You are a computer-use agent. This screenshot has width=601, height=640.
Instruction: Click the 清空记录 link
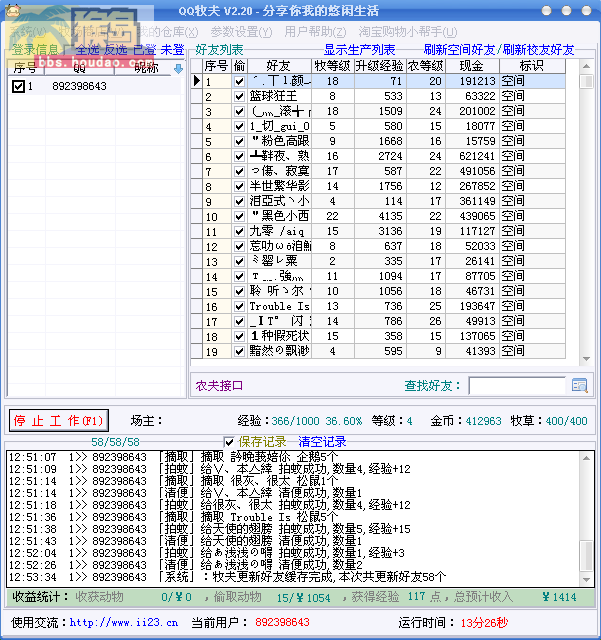tap(322, 442)
